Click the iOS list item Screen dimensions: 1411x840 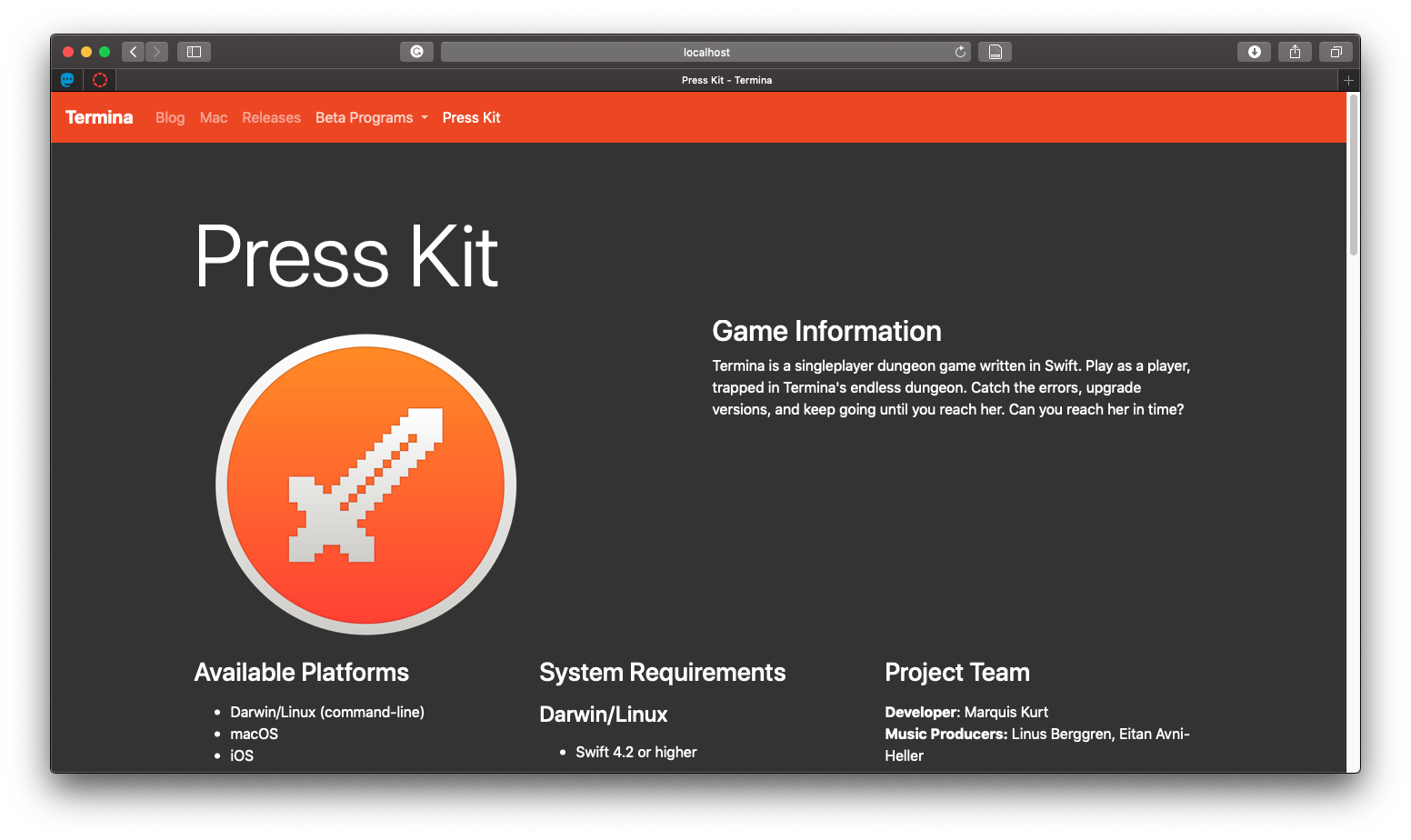pos(242,755)
